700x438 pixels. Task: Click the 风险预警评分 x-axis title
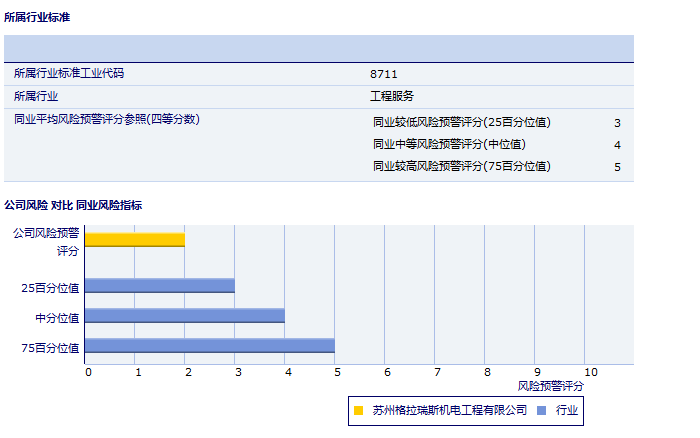(550, 385)
